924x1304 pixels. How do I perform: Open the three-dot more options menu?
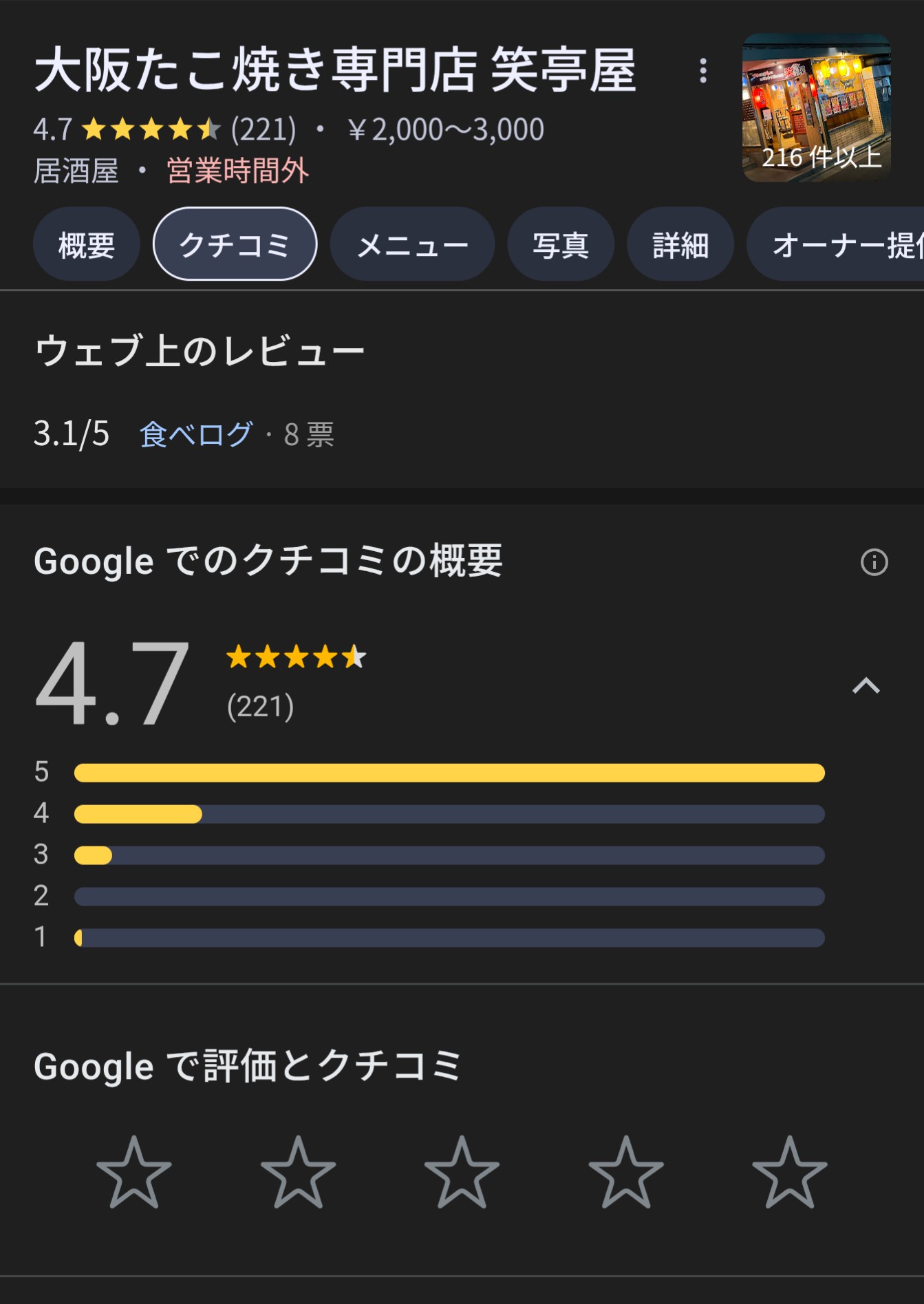702,70
